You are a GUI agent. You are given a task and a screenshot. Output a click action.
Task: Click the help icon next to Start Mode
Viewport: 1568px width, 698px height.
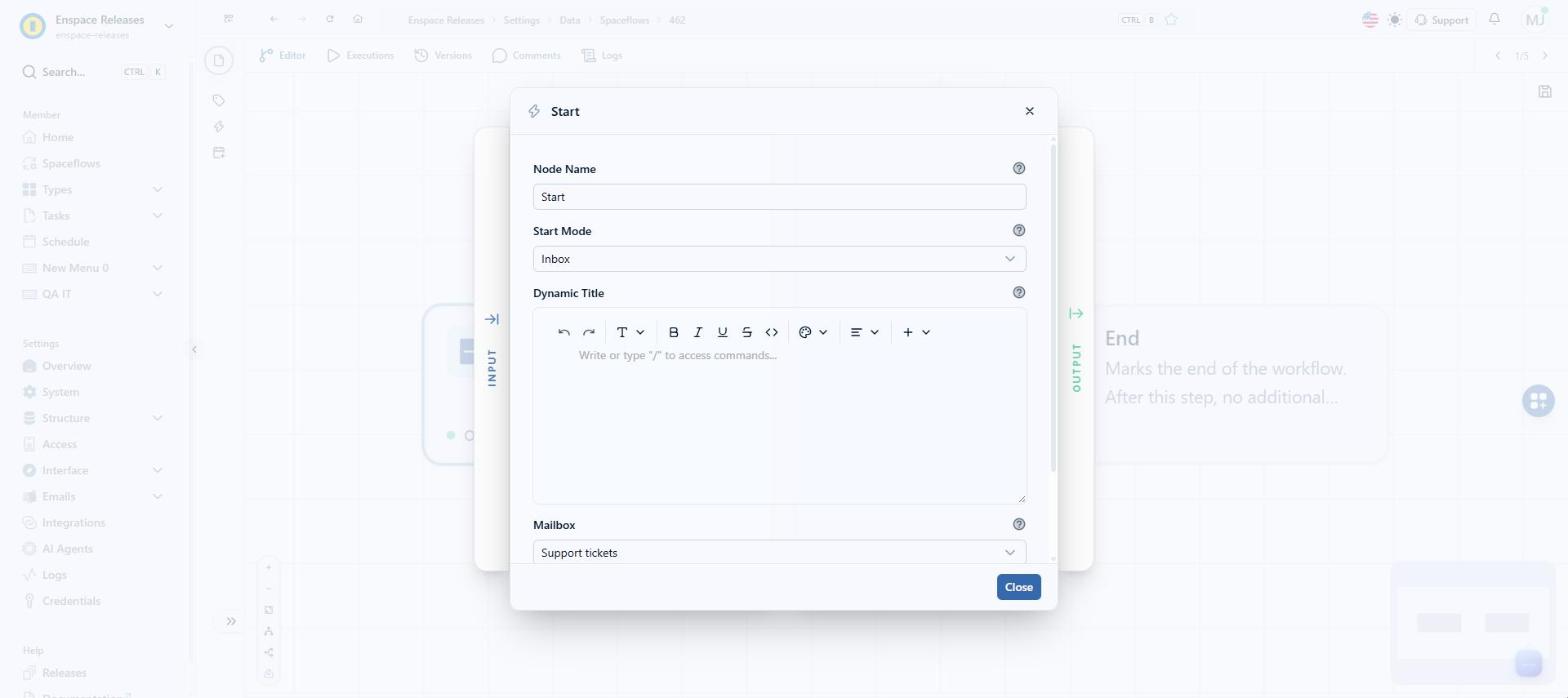pos(1019,230)
